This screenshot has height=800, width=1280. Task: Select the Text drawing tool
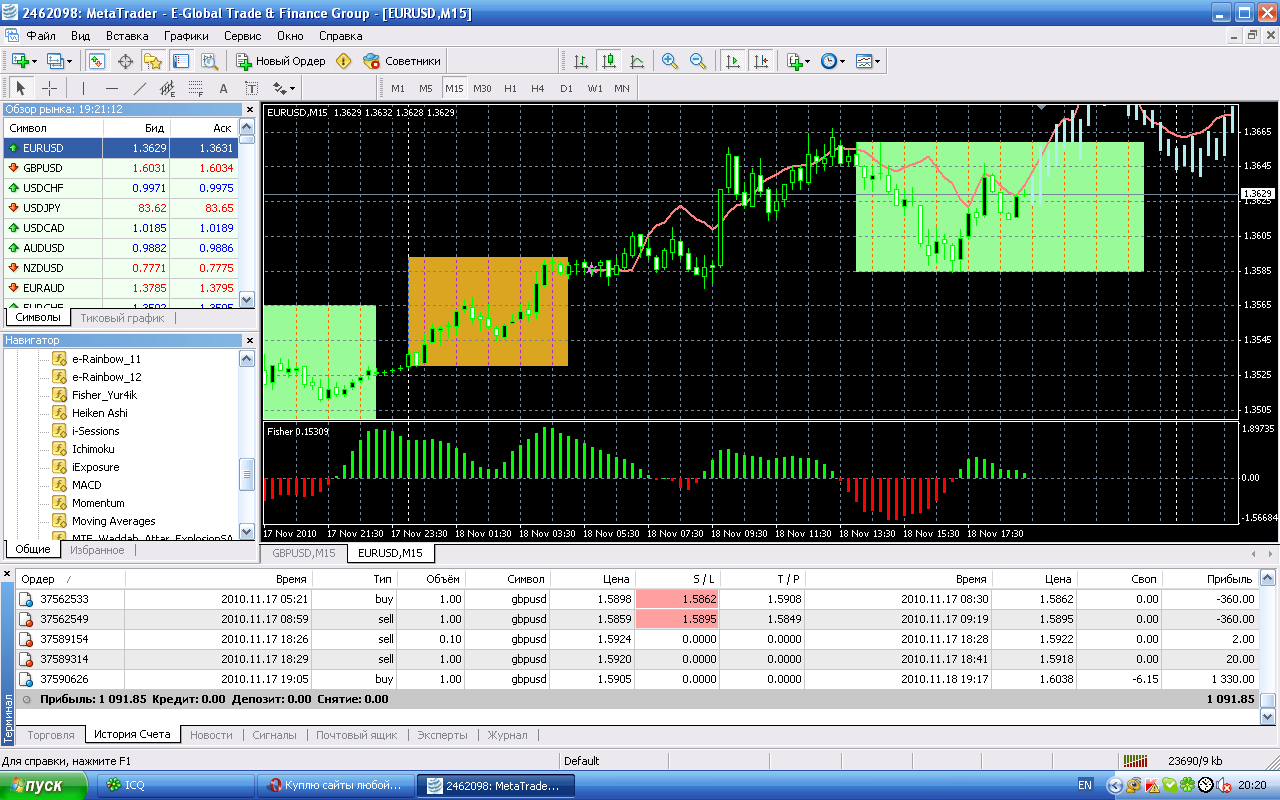tap(223, 88)
